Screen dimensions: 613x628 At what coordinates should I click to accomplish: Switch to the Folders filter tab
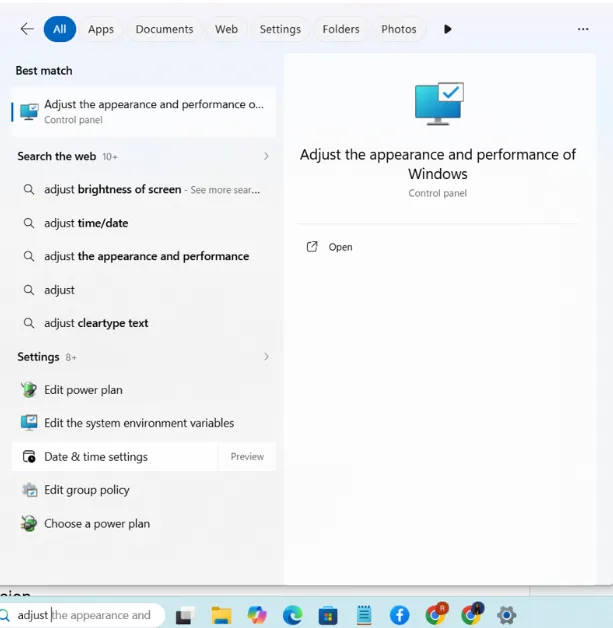tap(341, 29)
